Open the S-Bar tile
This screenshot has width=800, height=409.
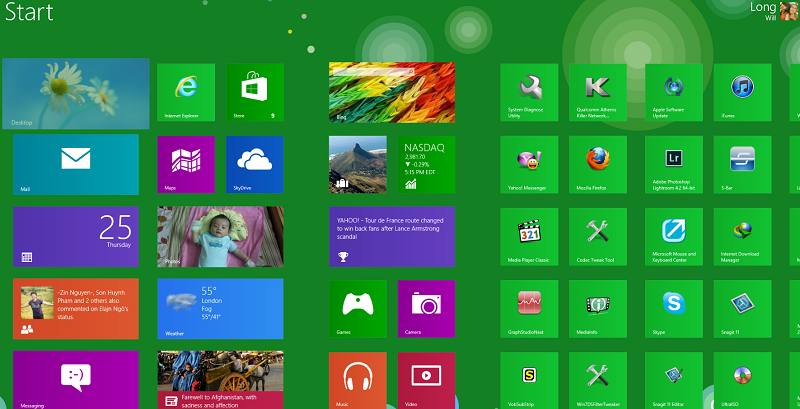(x=742, y=164)
